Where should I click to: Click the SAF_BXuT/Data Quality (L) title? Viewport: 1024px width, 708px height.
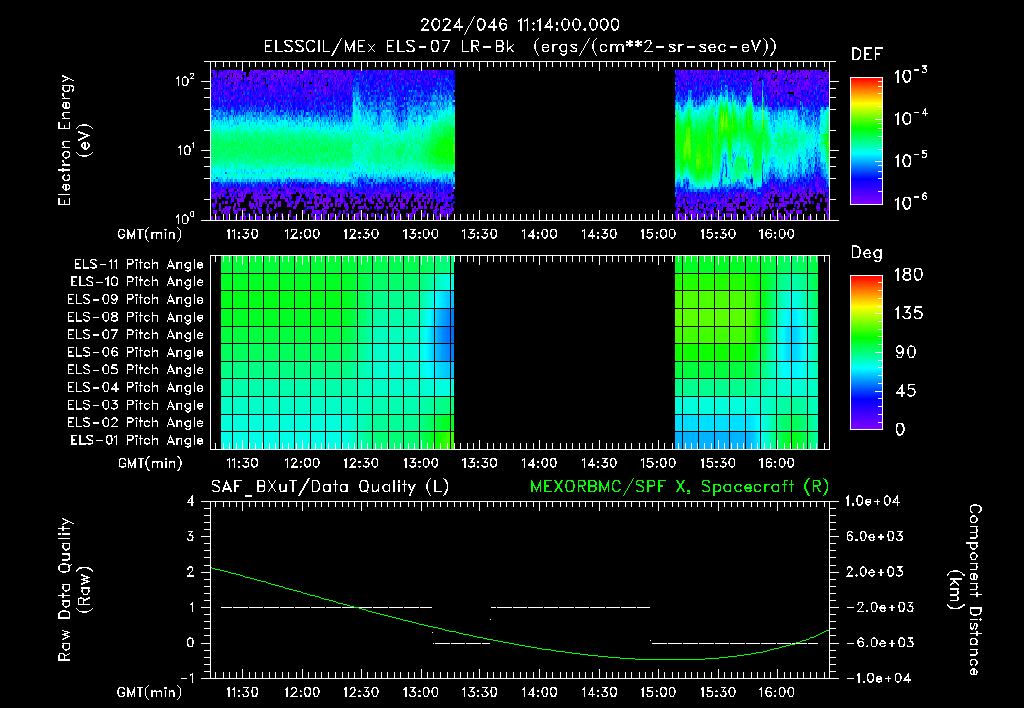click(x=330, y=487)
